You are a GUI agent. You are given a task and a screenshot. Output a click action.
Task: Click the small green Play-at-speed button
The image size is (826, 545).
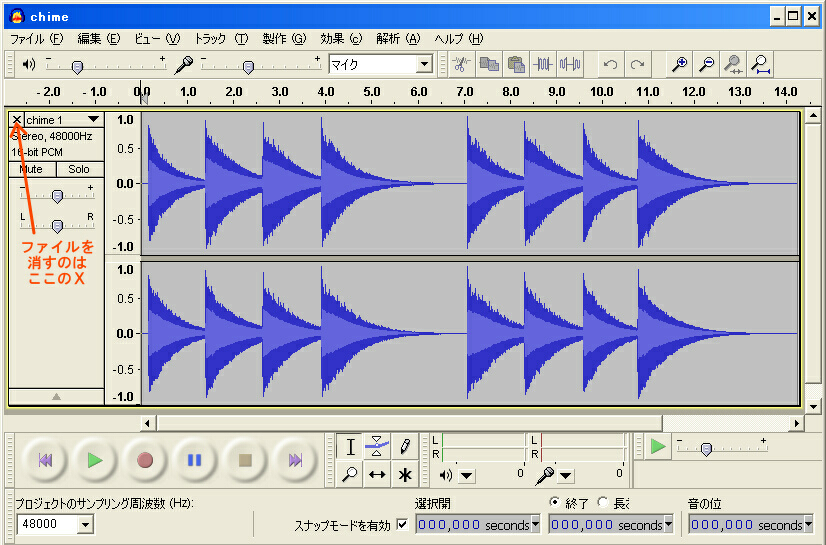point(658,447)
